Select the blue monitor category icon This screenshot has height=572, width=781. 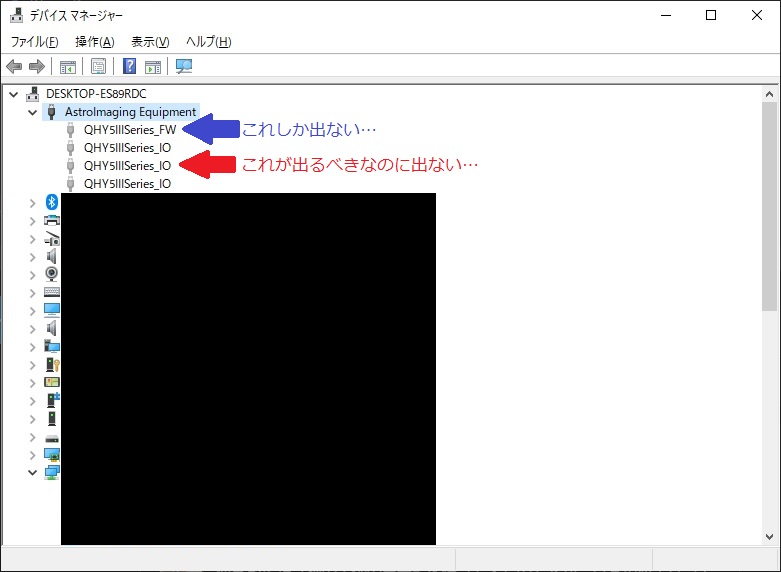(52, 310)
